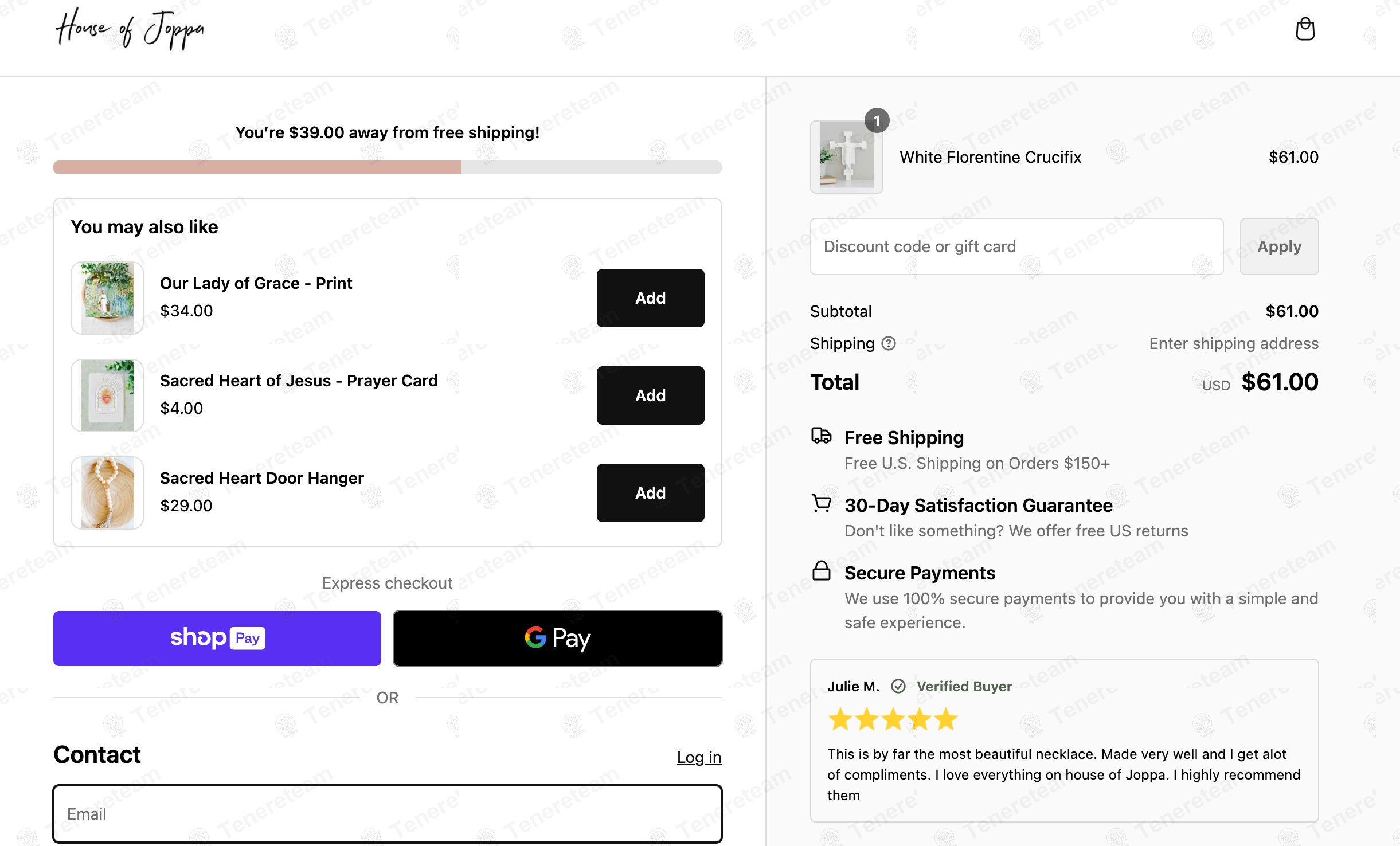
Task: Click the shipping help question-mark icon
Action: [888, 343]
